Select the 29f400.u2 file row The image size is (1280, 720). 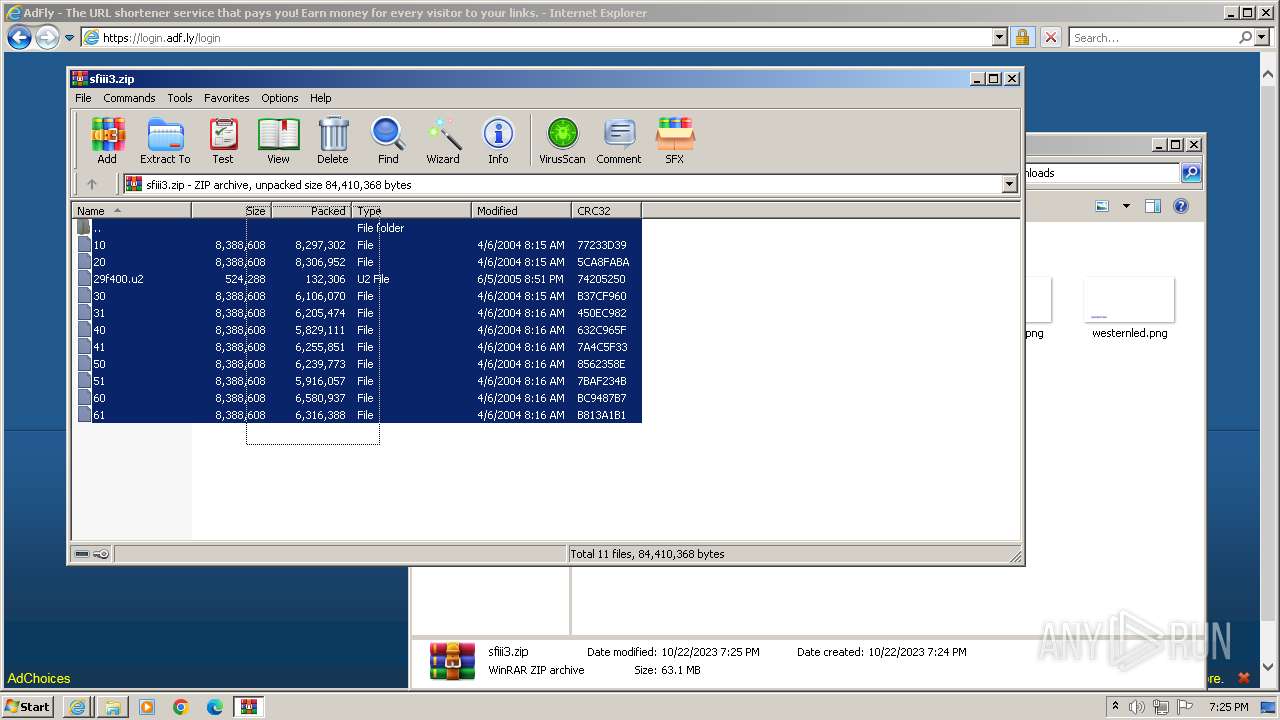357,279
